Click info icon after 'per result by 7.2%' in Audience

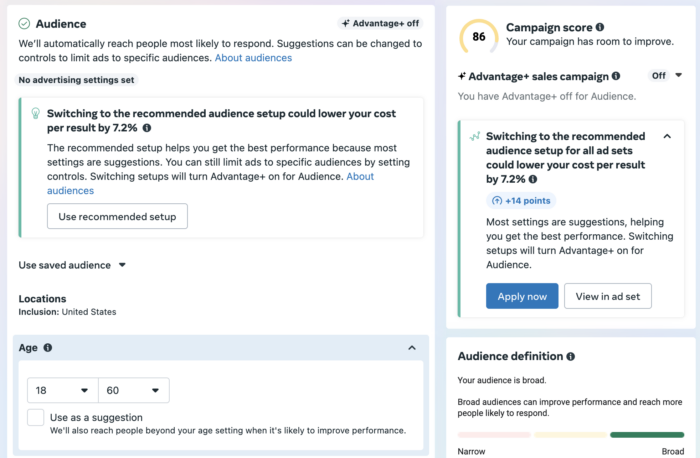(x=147, y=128)
